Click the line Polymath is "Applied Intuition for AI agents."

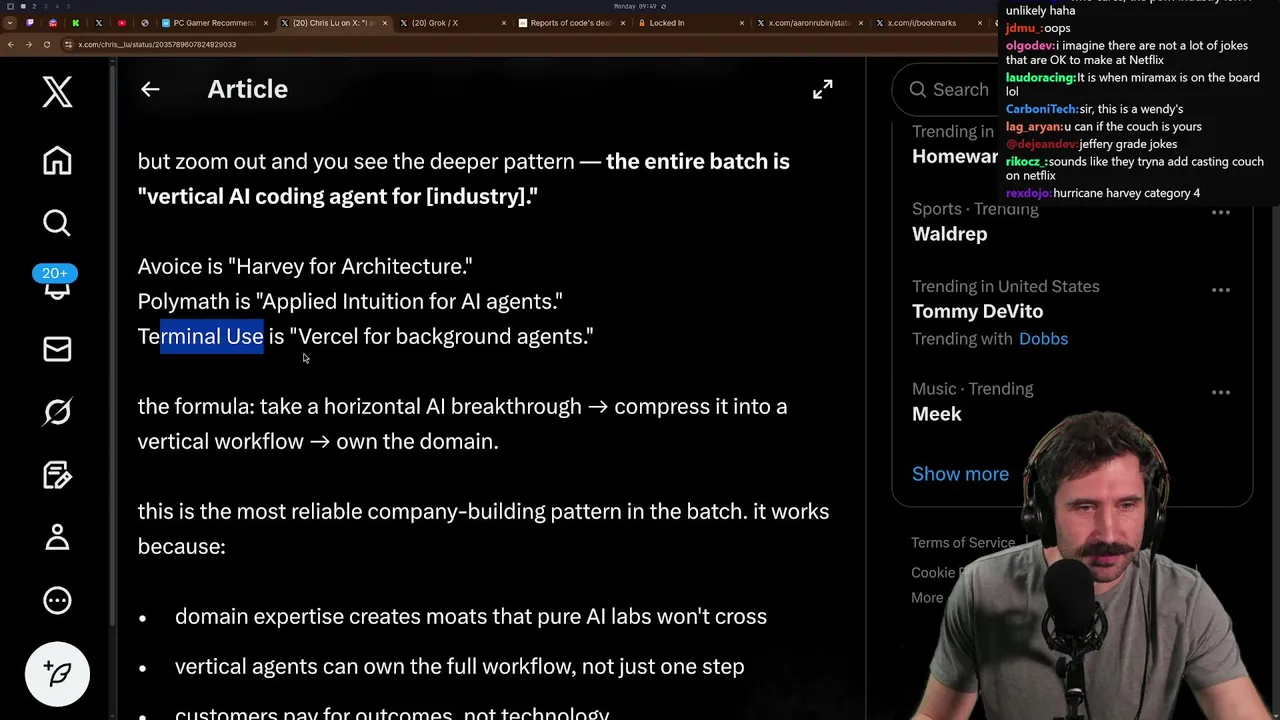pos(350,302)
